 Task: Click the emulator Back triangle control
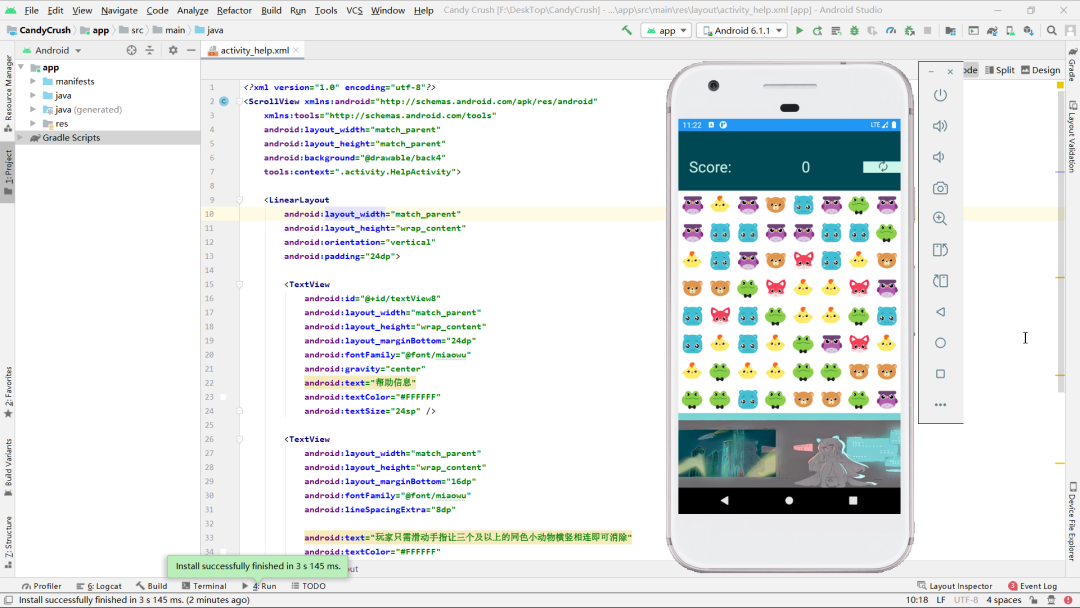(x=940, y=312)
